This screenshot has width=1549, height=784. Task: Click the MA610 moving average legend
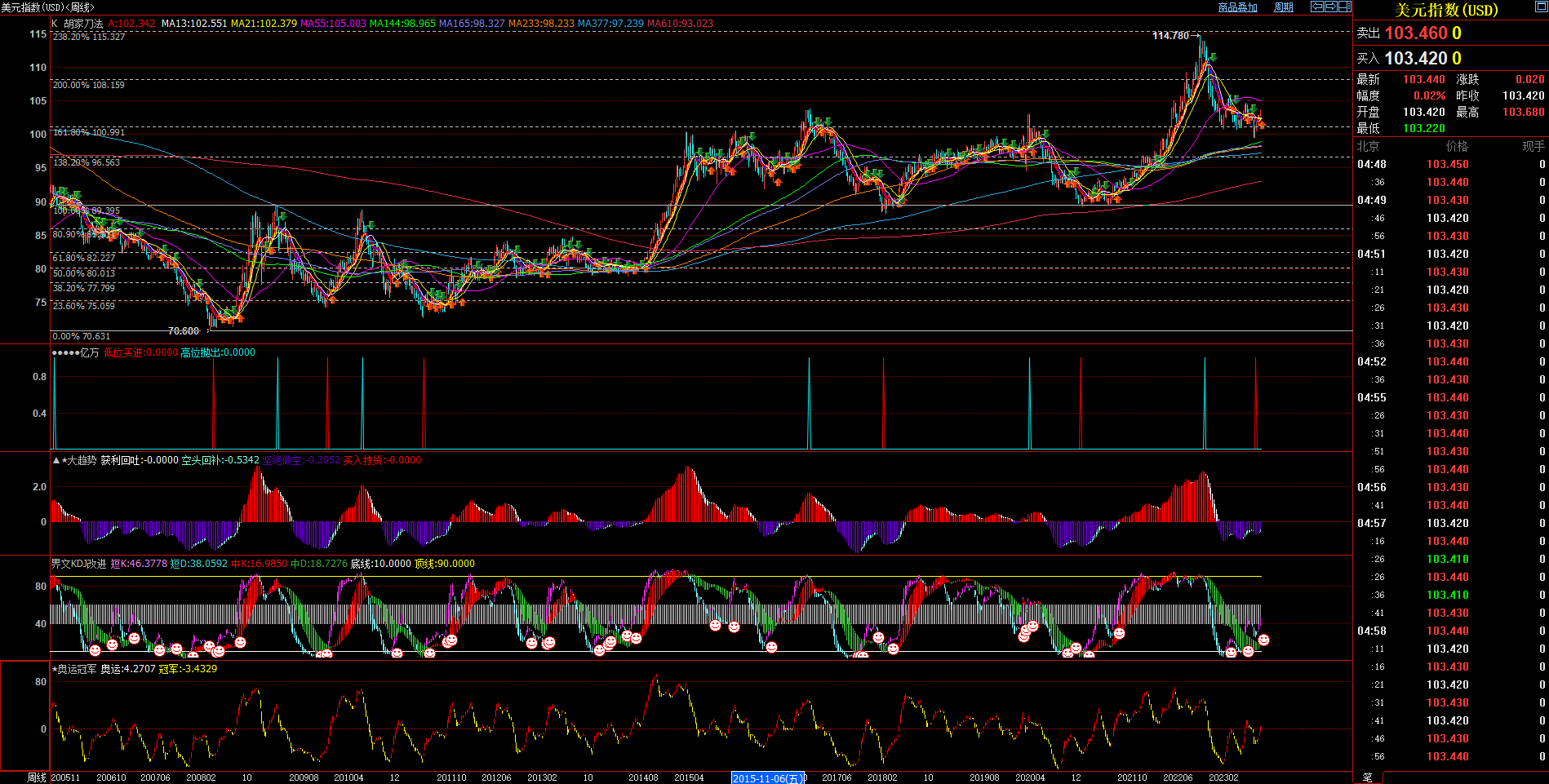(680, 24)
